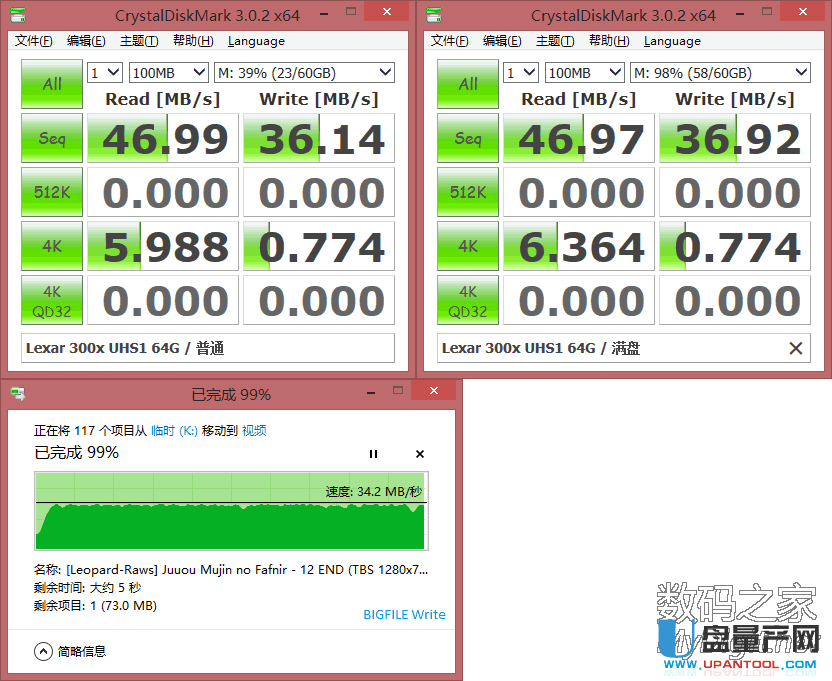Pause the file transfer
The image size is (832, 681).
click(x=374, y=454)
